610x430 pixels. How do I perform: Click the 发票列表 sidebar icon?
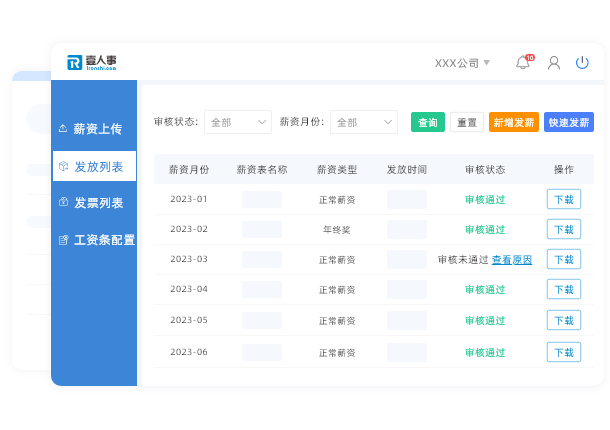coord(63,202)
